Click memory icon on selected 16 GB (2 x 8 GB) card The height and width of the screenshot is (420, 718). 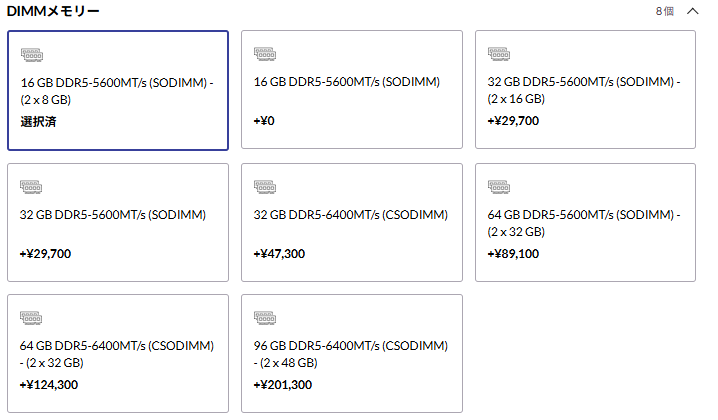click(32, 55)
